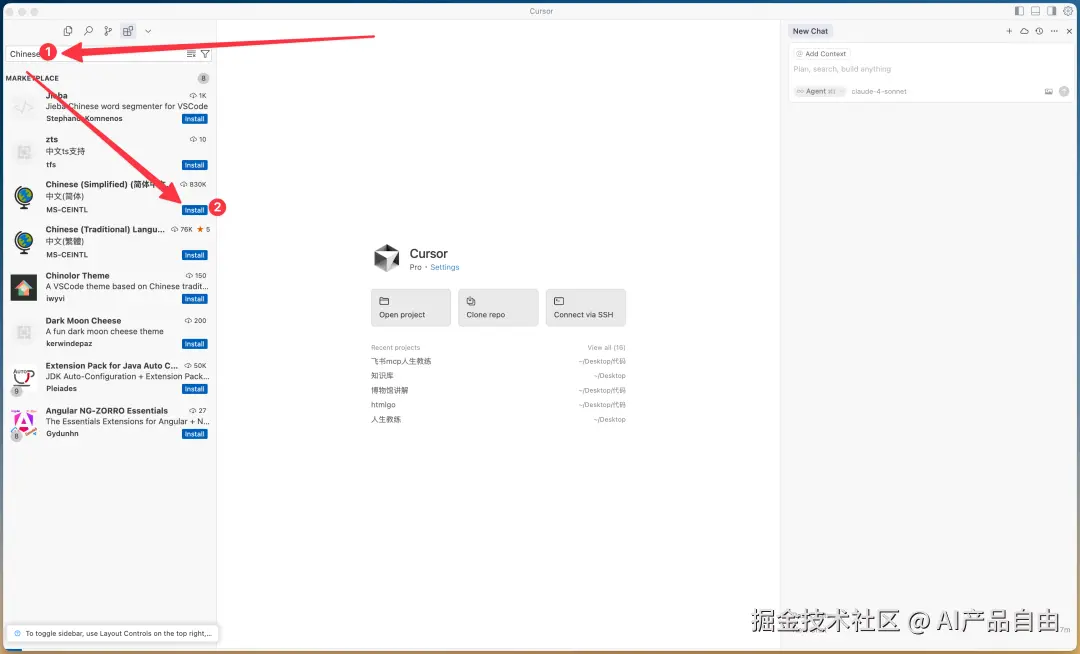Click the Extension Pack for Java icon
The height and width of the screenshot is (654, 1080).
pos(23,378)
